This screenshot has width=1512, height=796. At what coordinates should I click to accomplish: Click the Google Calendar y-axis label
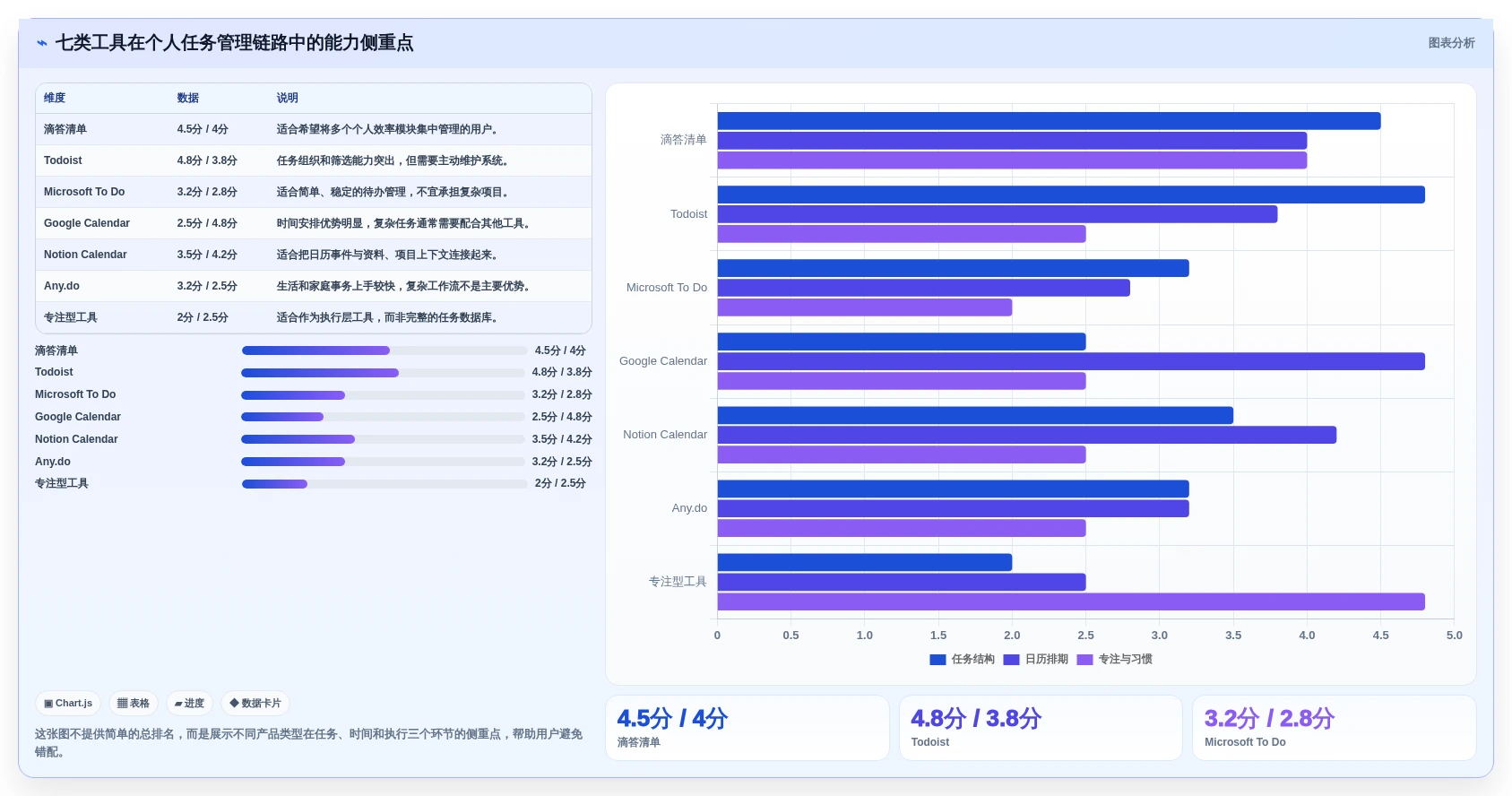point(663,361)
